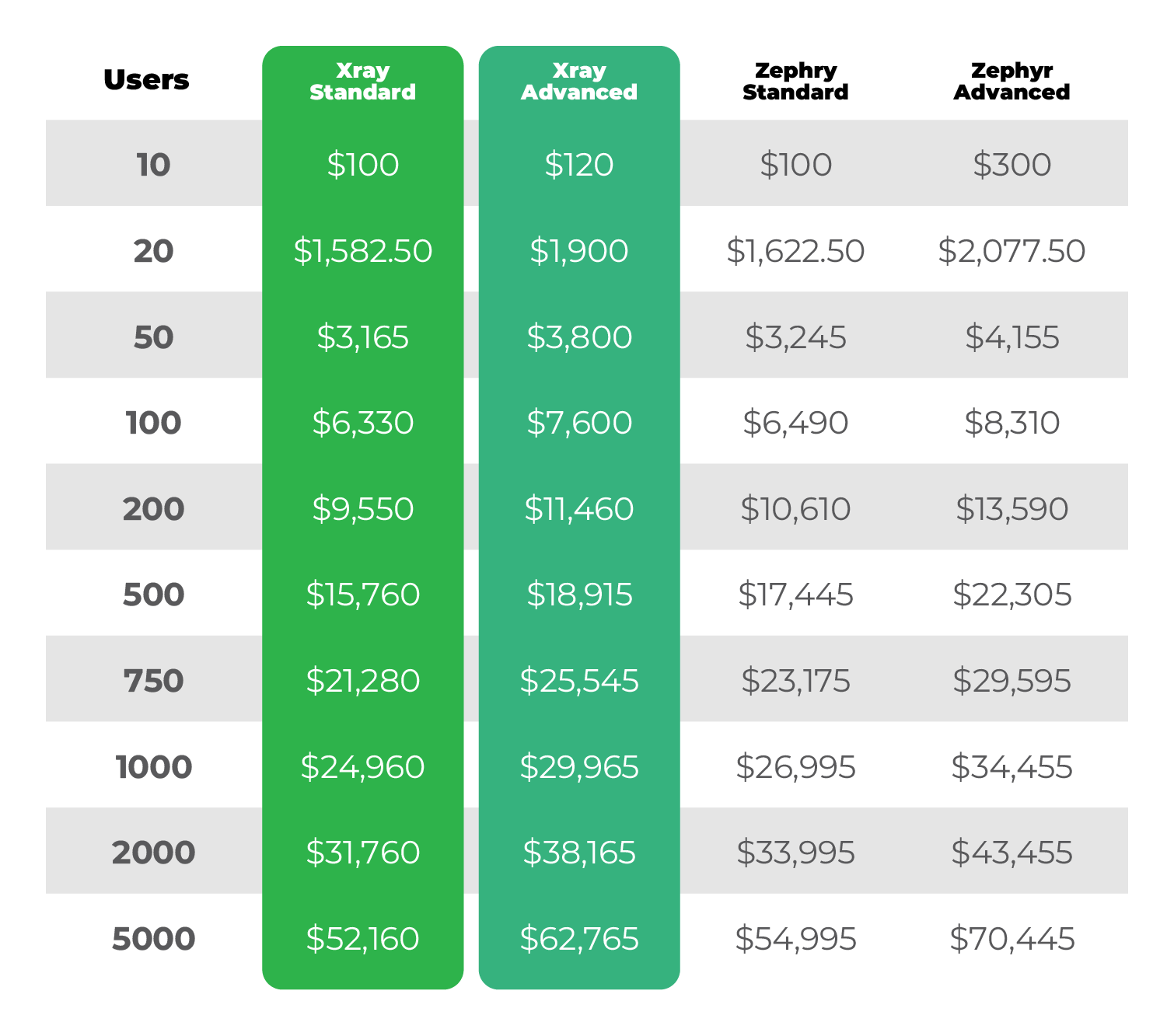Click the 10 users row label
Screen dimensions: 1174x1036
(x=153, y=165)
